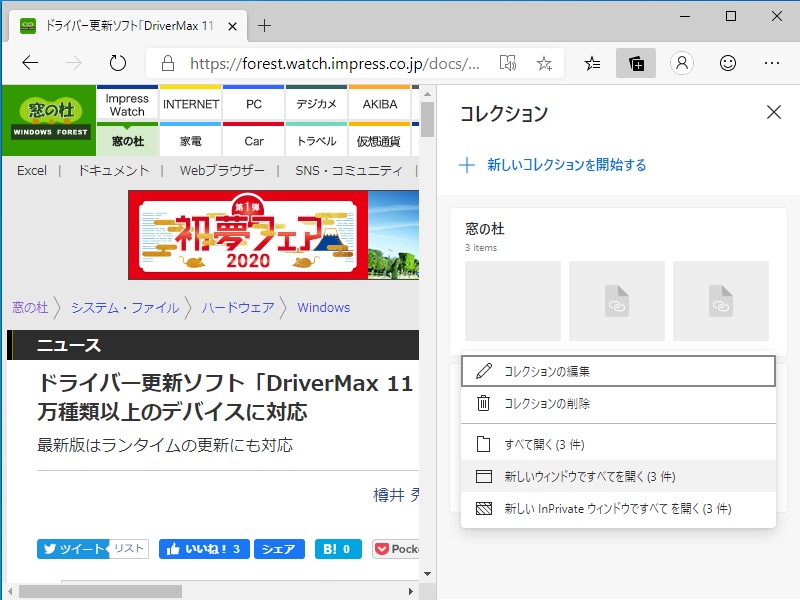This screenshot has height=600, width=800.
Task: Switch to the 窓の杜 navigation tab
Action: click(x=126, y=141)
